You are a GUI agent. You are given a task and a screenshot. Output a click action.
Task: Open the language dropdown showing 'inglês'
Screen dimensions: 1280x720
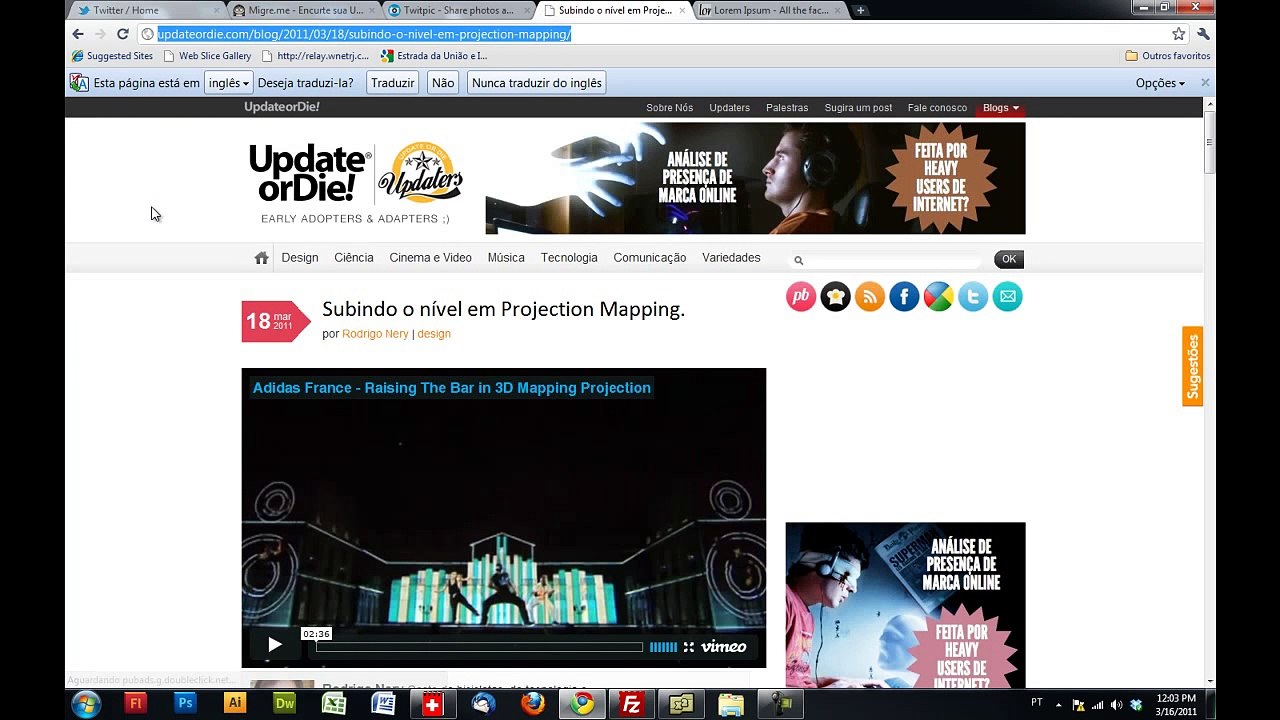point(228,83)
